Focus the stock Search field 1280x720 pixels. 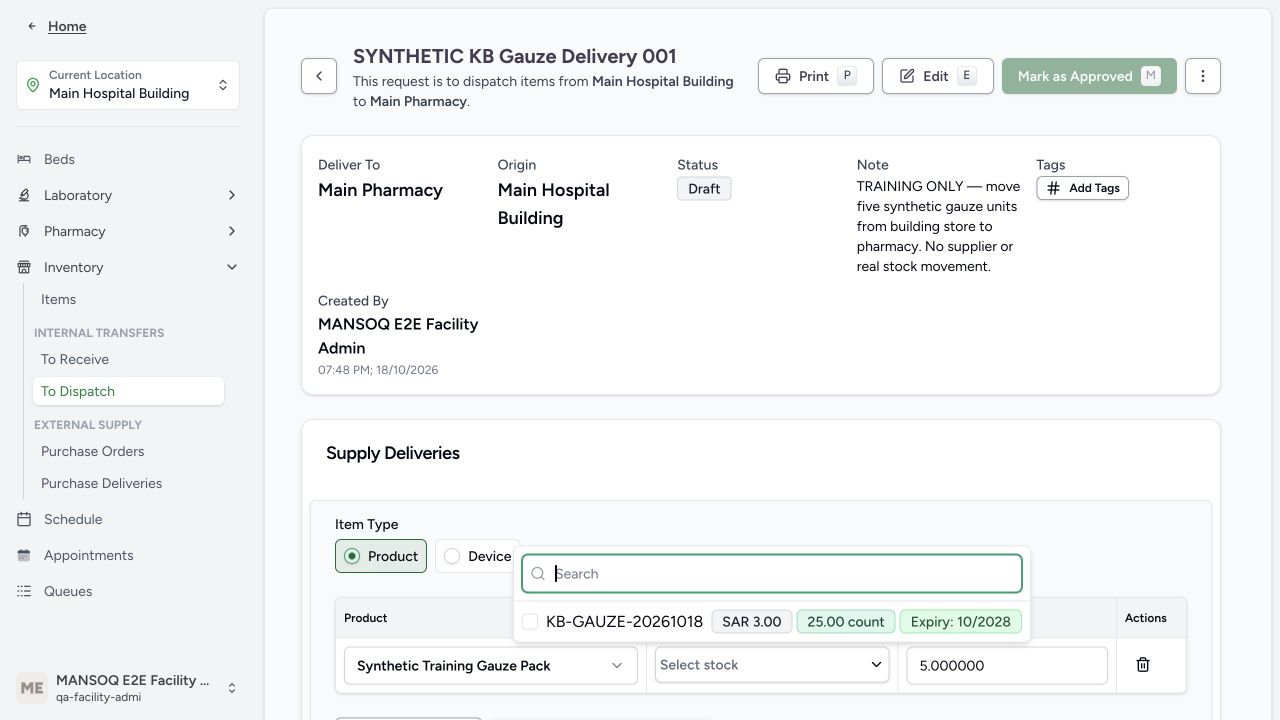pyautogui.click(x=772, y=574)
